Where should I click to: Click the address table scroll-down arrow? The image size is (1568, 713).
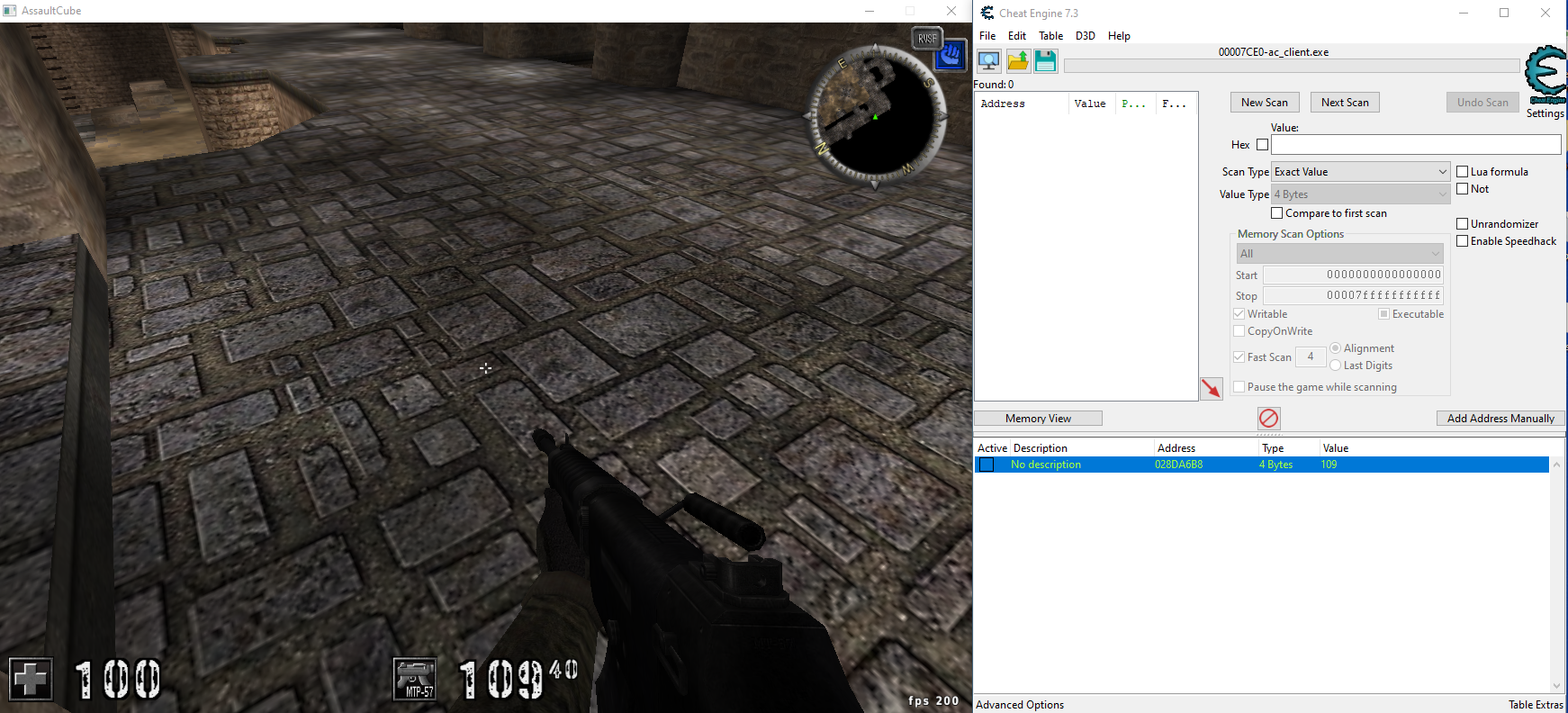pyautogui.click(x=1557, y=685)
